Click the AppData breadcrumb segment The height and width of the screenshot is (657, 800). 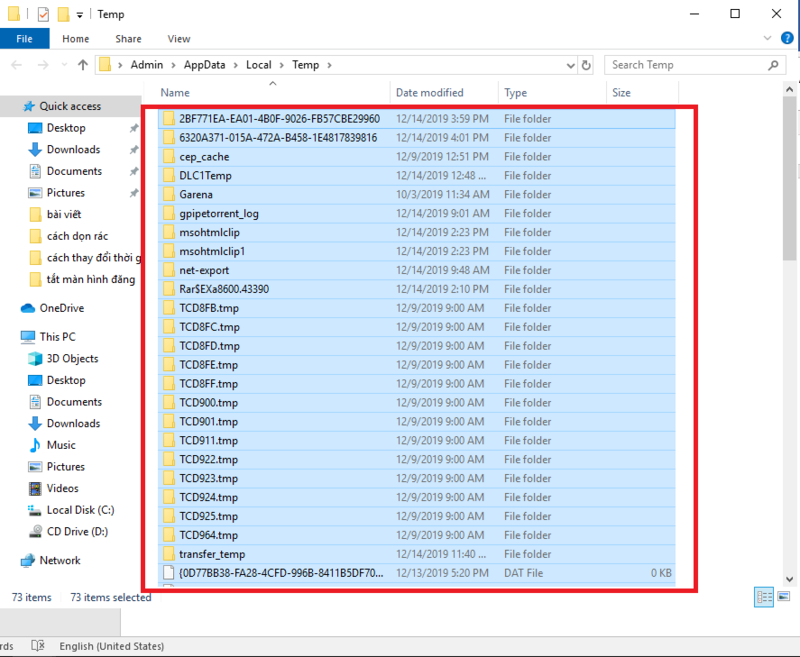click(204, 65)
